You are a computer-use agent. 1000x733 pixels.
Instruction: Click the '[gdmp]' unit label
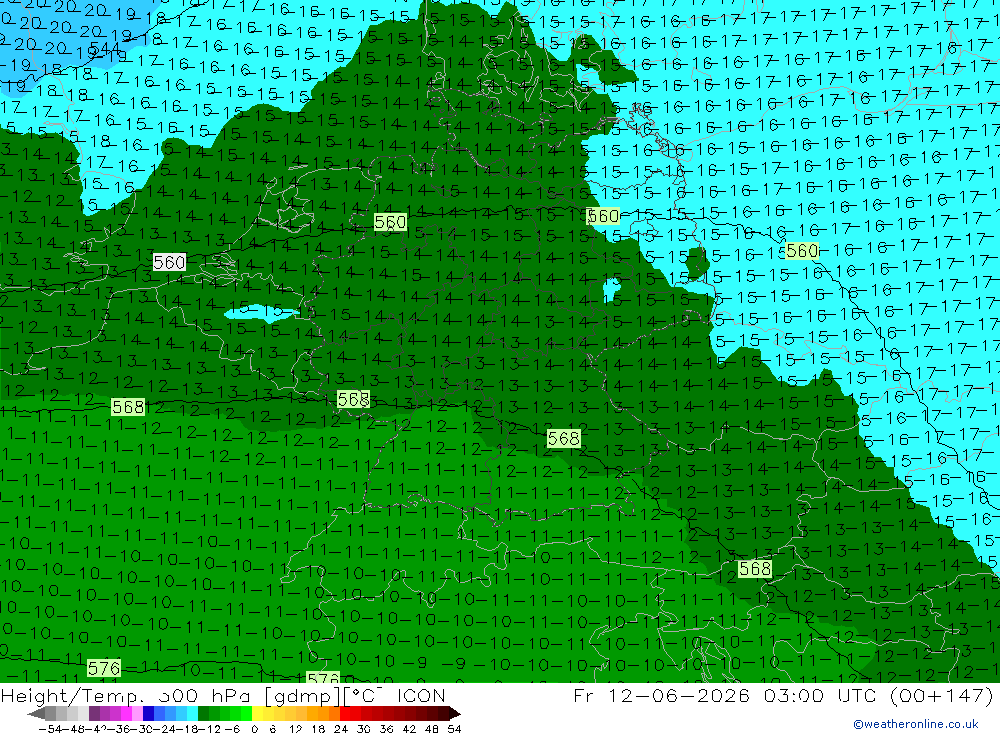(x=300, y=695)
